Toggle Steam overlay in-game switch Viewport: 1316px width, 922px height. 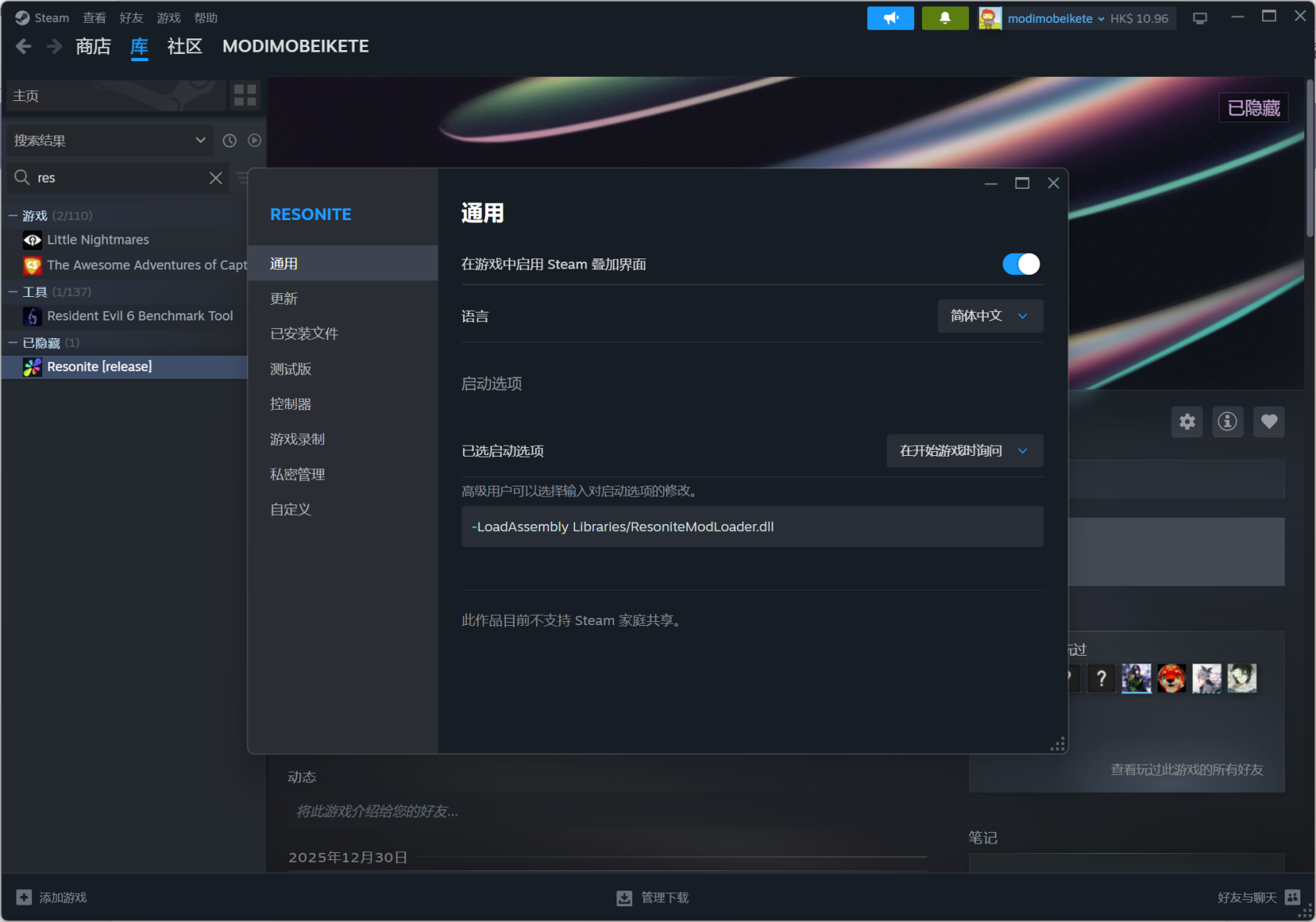[1021, 264]
